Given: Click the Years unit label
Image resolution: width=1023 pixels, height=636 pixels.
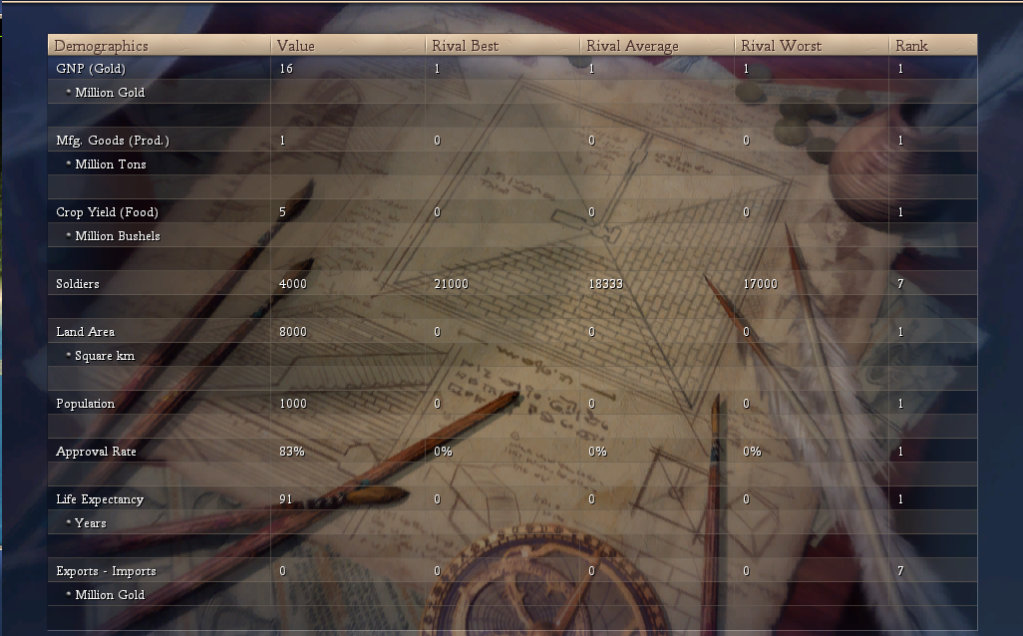Looking at the screenshot, I should (90, 523).
